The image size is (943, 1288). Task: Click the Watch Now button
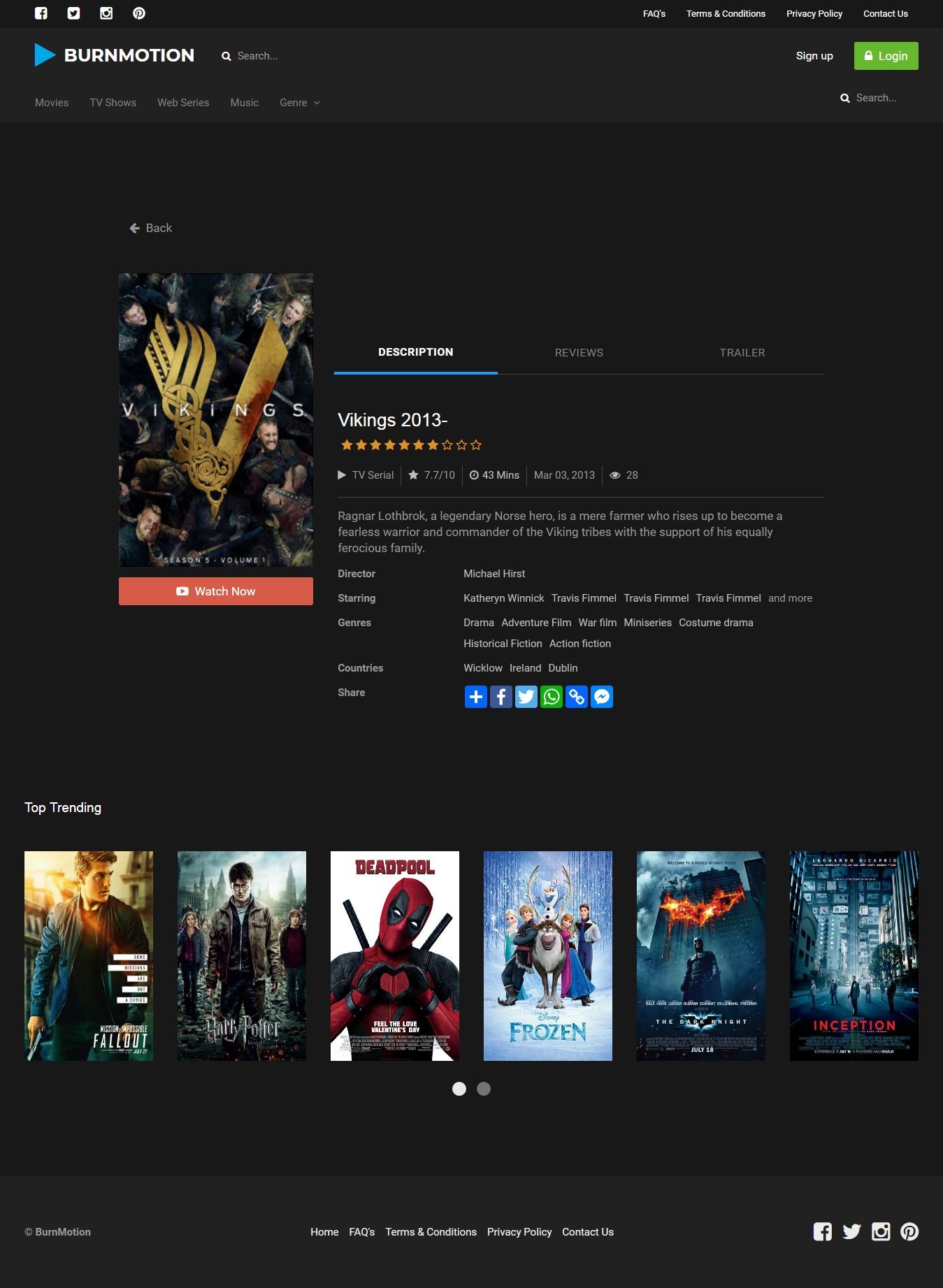click(x=216, y=591)
